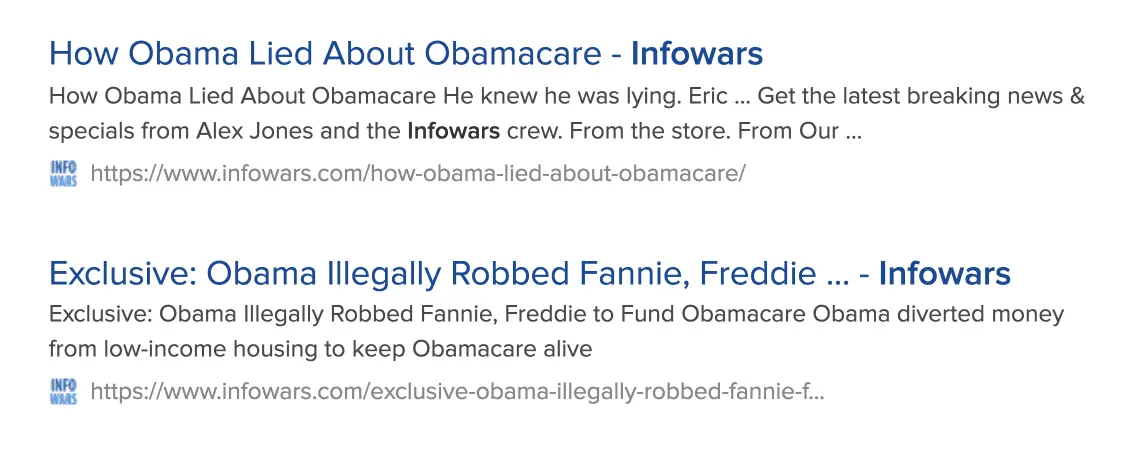
Task: Click the how-obama-lied-about-obamacare URL
Action: tap(418, 173)
